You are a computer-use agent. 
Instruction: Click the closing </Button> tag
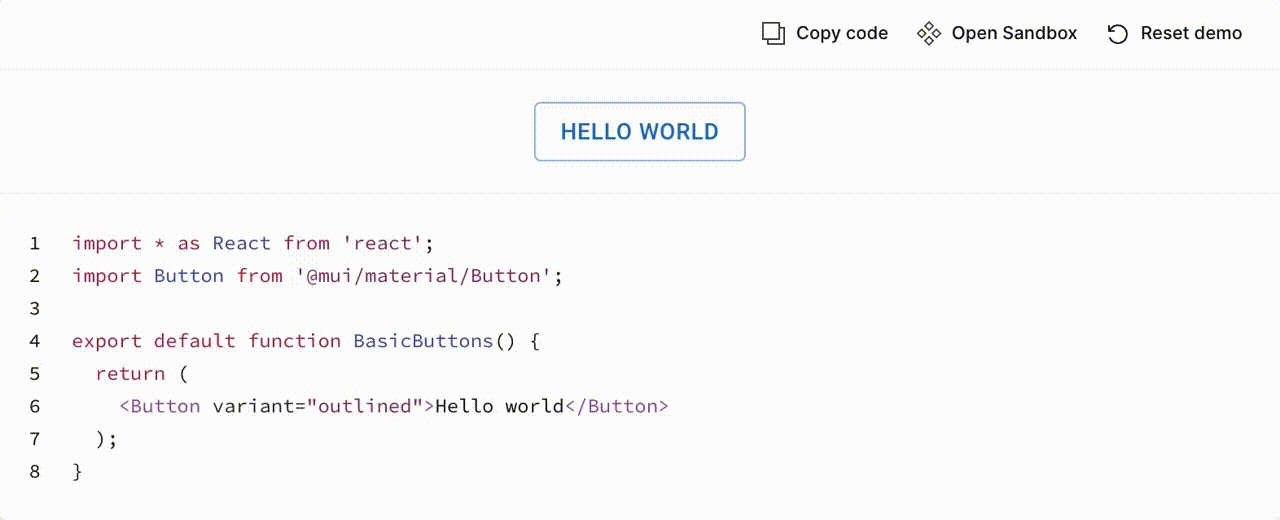coord(616,406)
